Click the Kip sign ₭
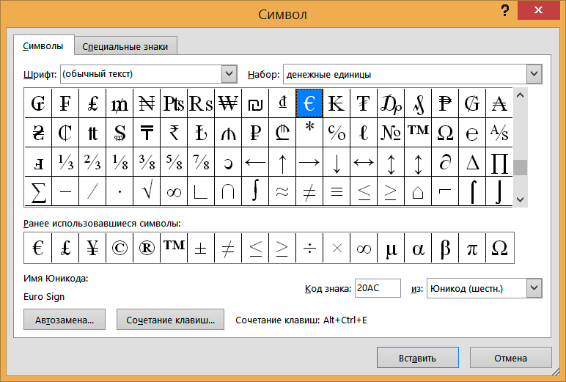The image size is (566, 382). tap(336, 103)
